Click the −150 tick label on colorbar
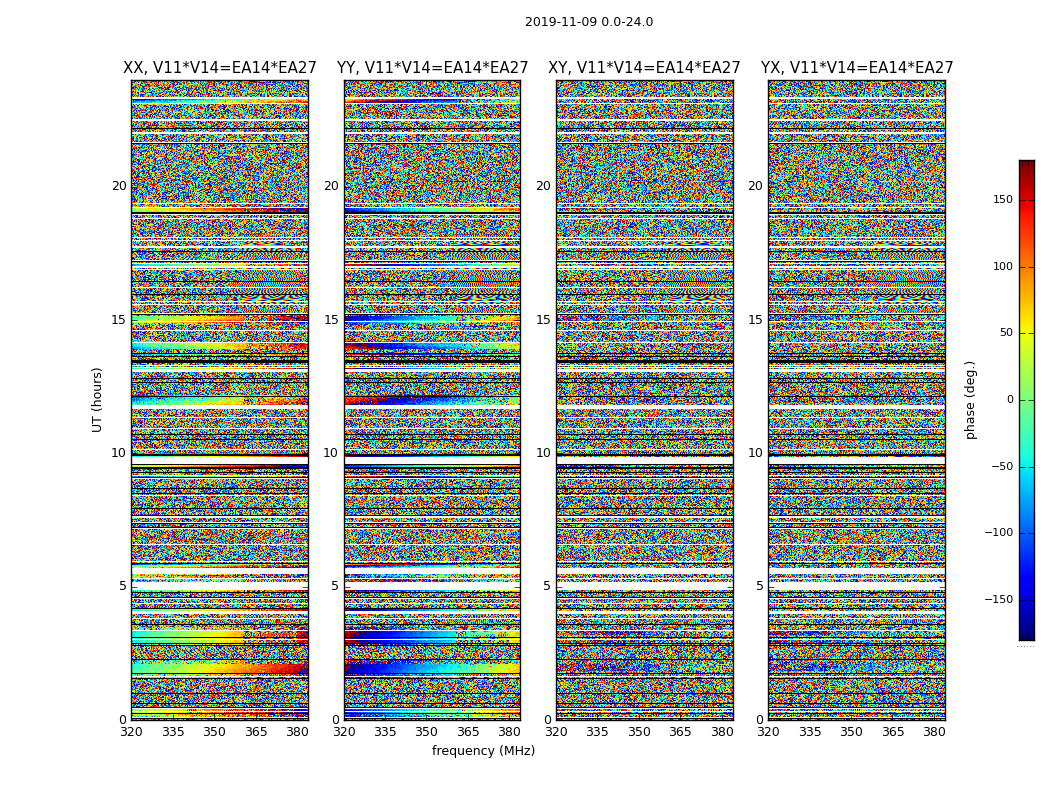The image size is (1050, 800). pos(998,599)
